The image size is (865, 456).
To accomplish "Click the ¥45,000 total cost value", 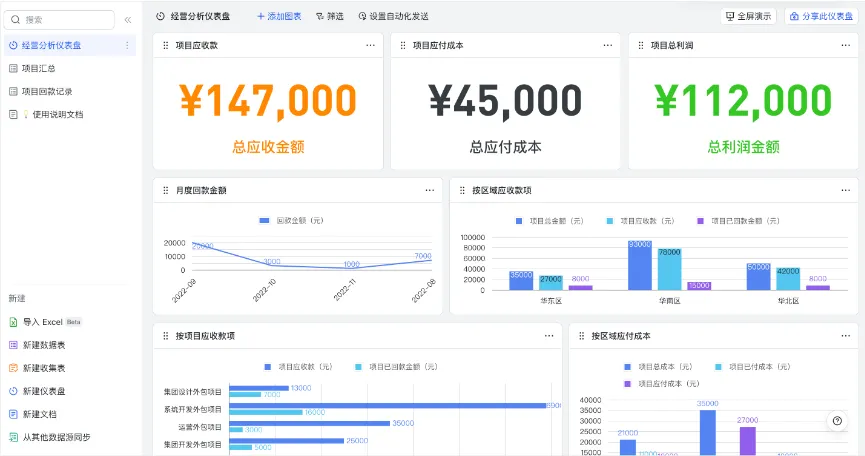I will pos(505,101).
